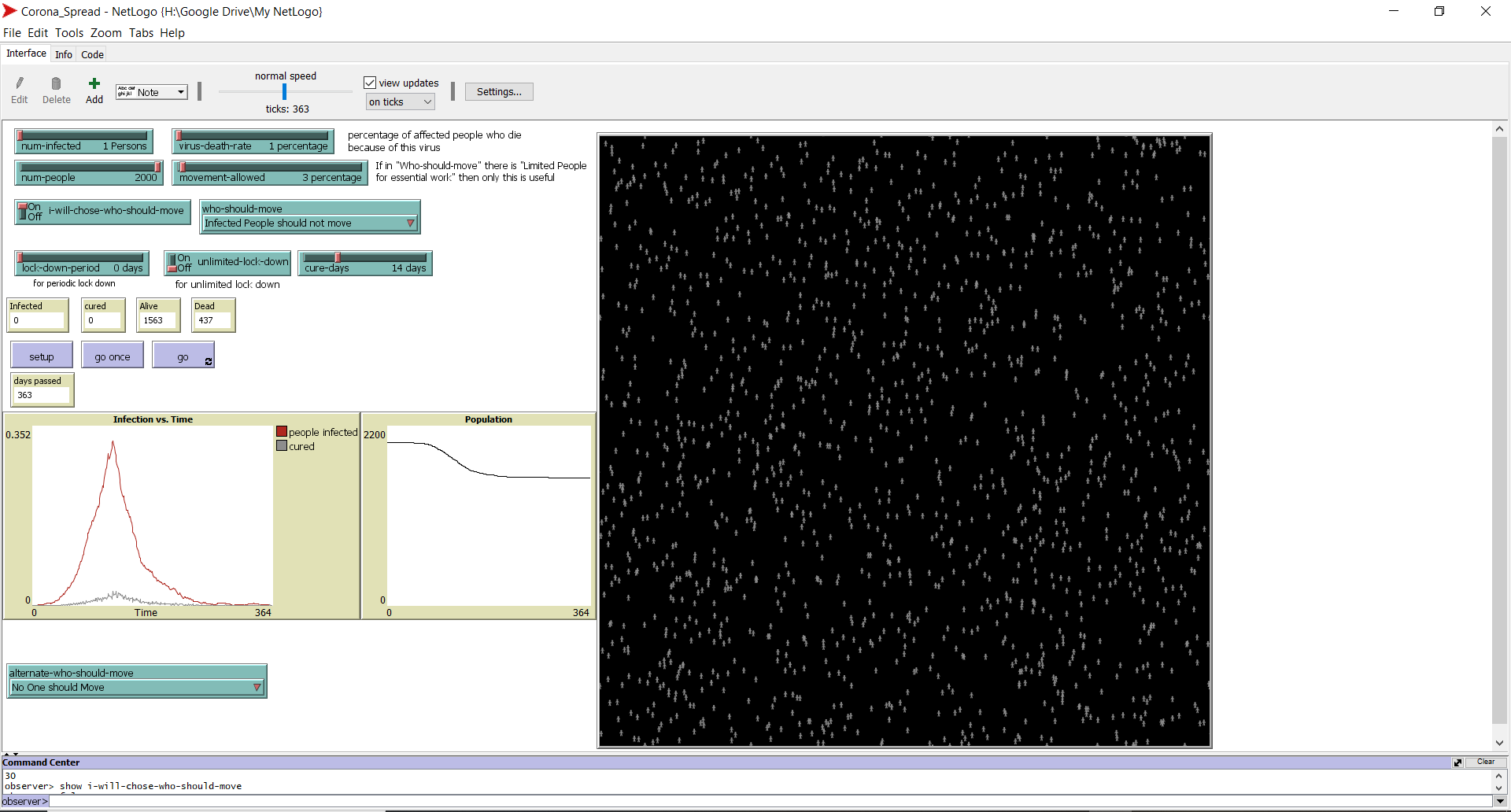1511x812 pixels.
Task: Switch to the Code tab
Action: click(92, 54)
